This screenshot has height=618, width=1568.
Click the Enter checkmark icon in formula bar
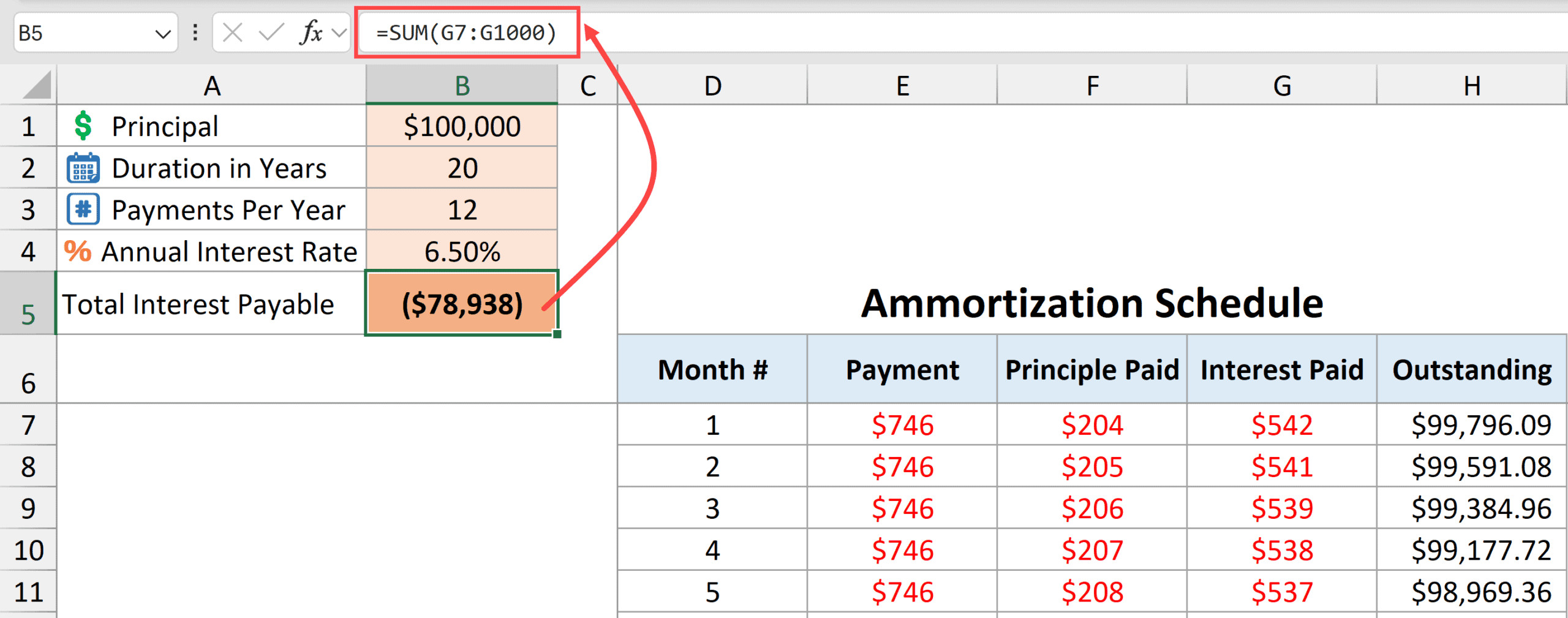click(271, 32)
